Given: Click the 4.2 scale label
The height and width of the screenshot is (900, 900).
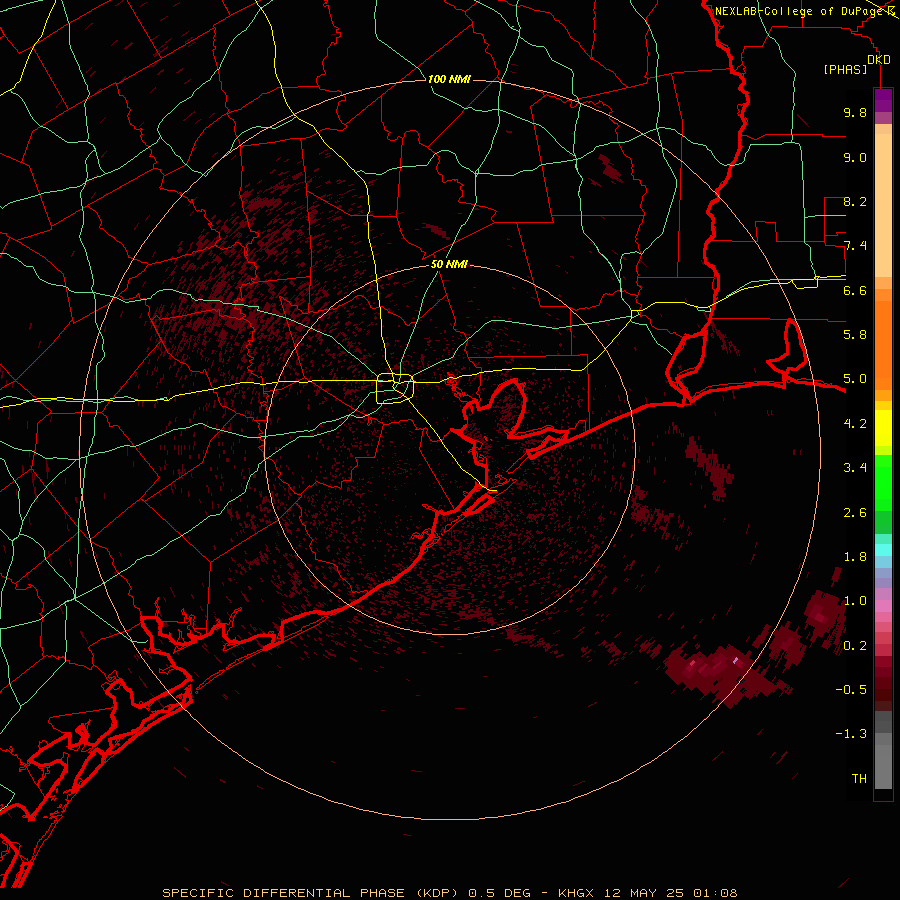Looking at the screenshot, I should point(855,424).
